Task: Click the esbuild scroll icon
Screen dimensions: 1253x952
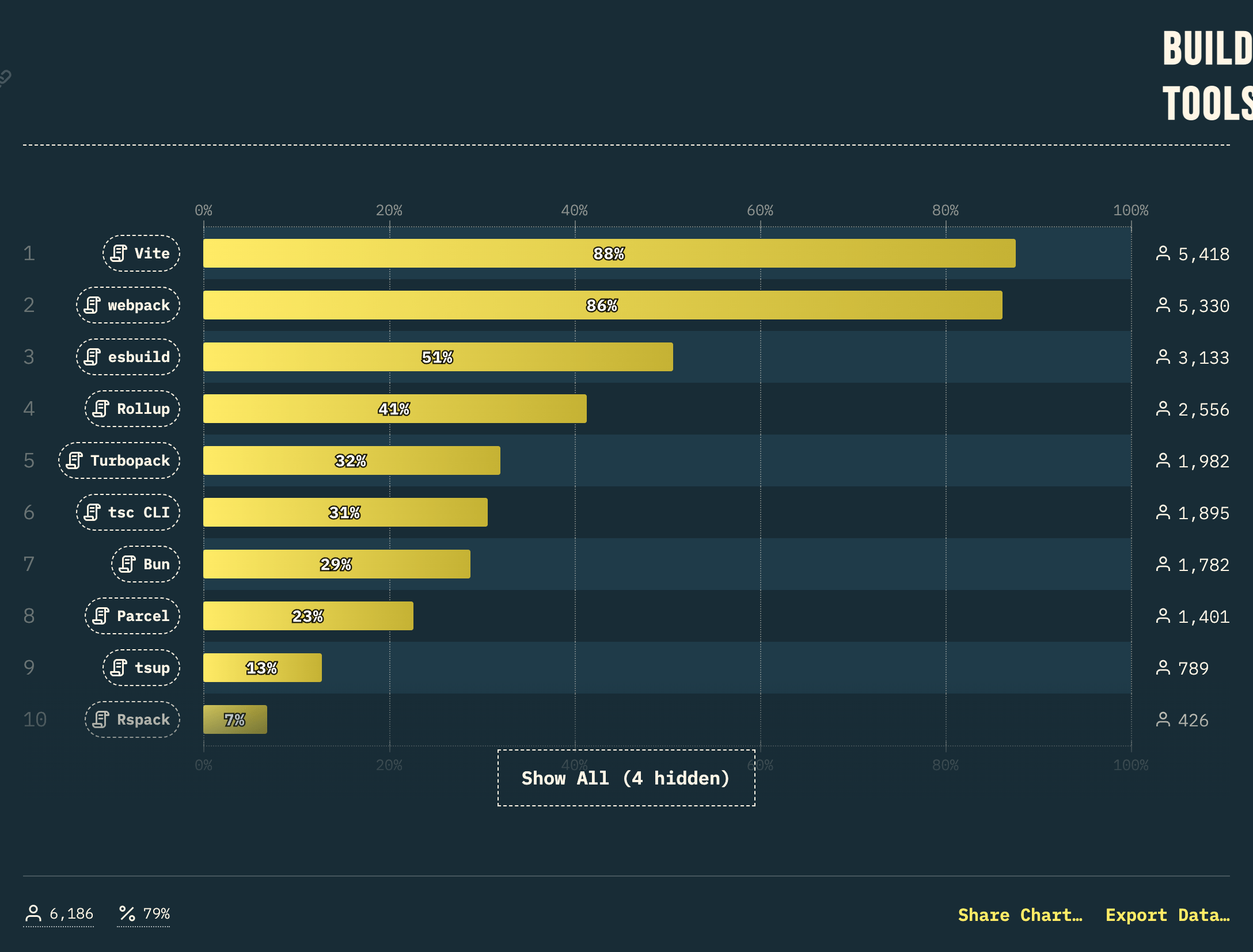Action: (x=92, y=357)
